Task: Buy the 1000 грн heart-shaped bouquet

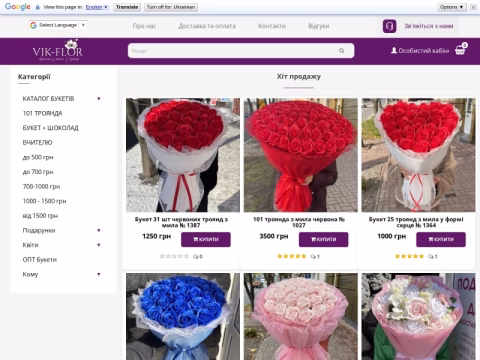Action: point(441,239)
